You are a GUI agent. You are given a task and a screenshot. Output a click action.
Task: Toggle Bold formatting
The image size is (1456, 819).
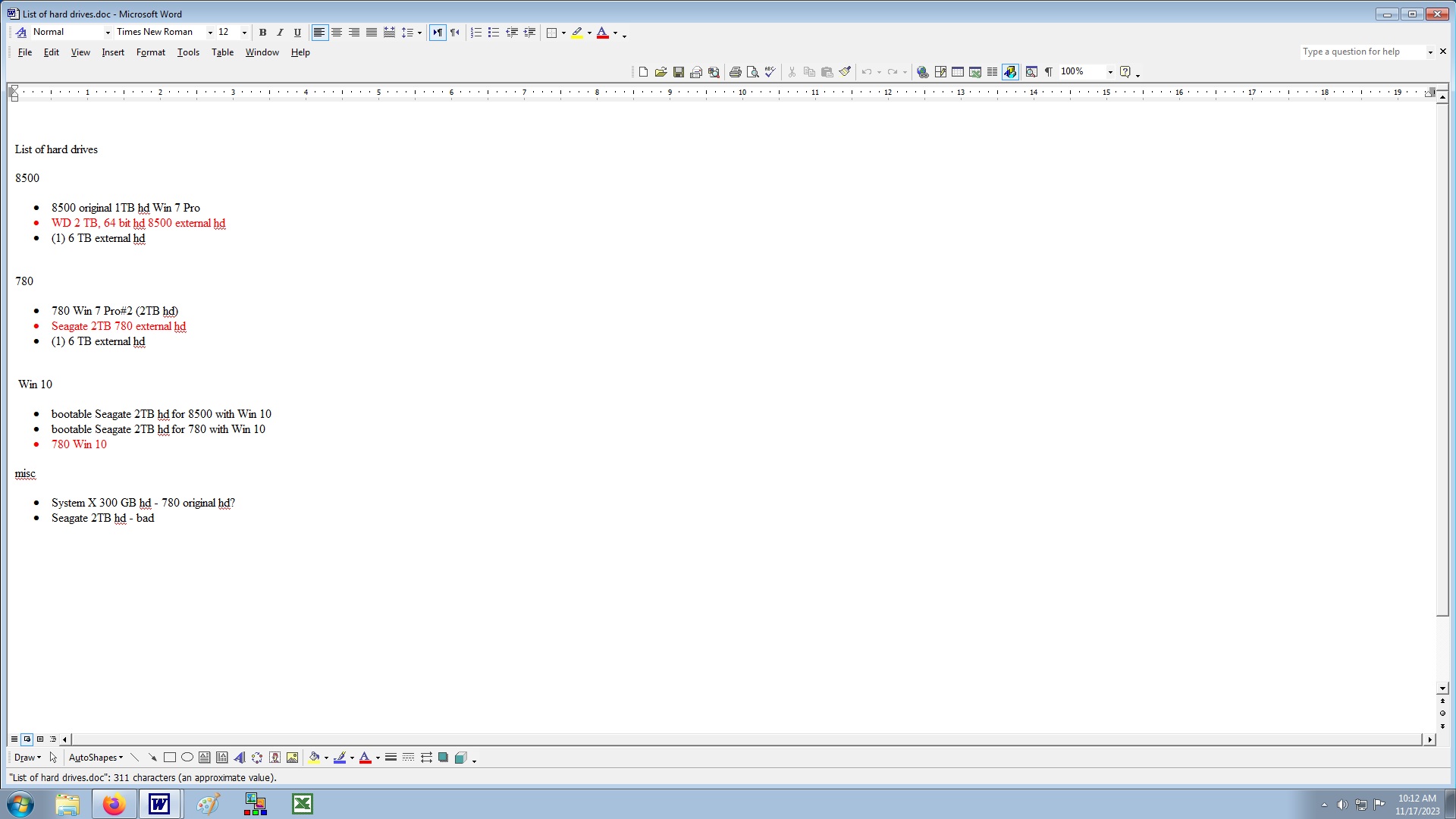point(262,33)
